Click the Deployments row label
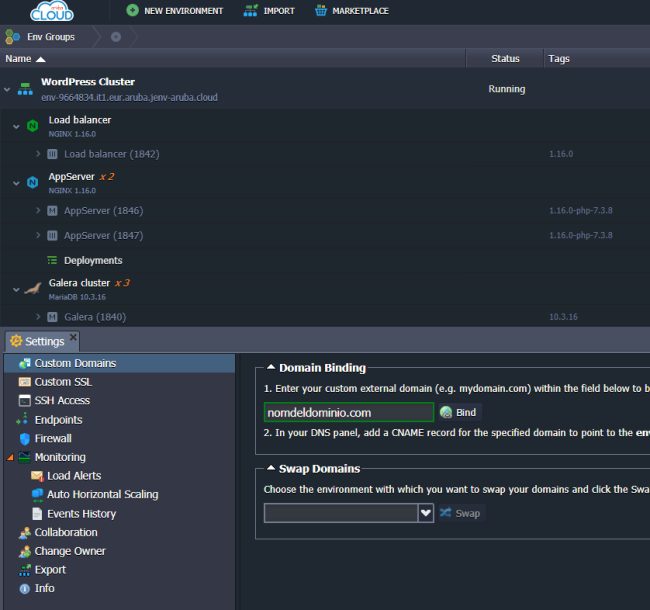650x610 pixels. click(93, 260)
